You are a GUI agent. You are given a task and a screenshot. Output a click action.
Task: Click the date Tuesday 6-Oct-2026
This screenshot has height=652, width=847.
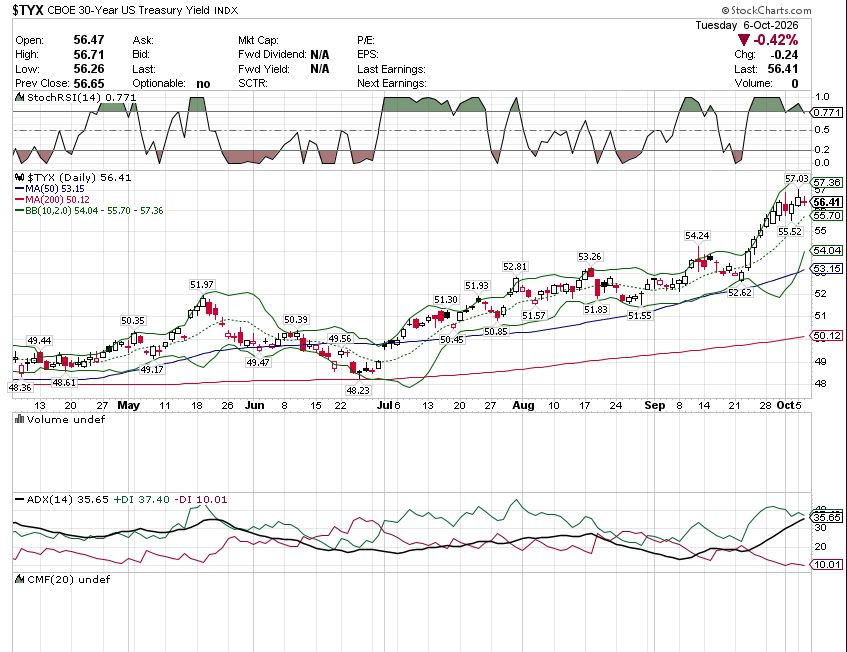(747, 25)
